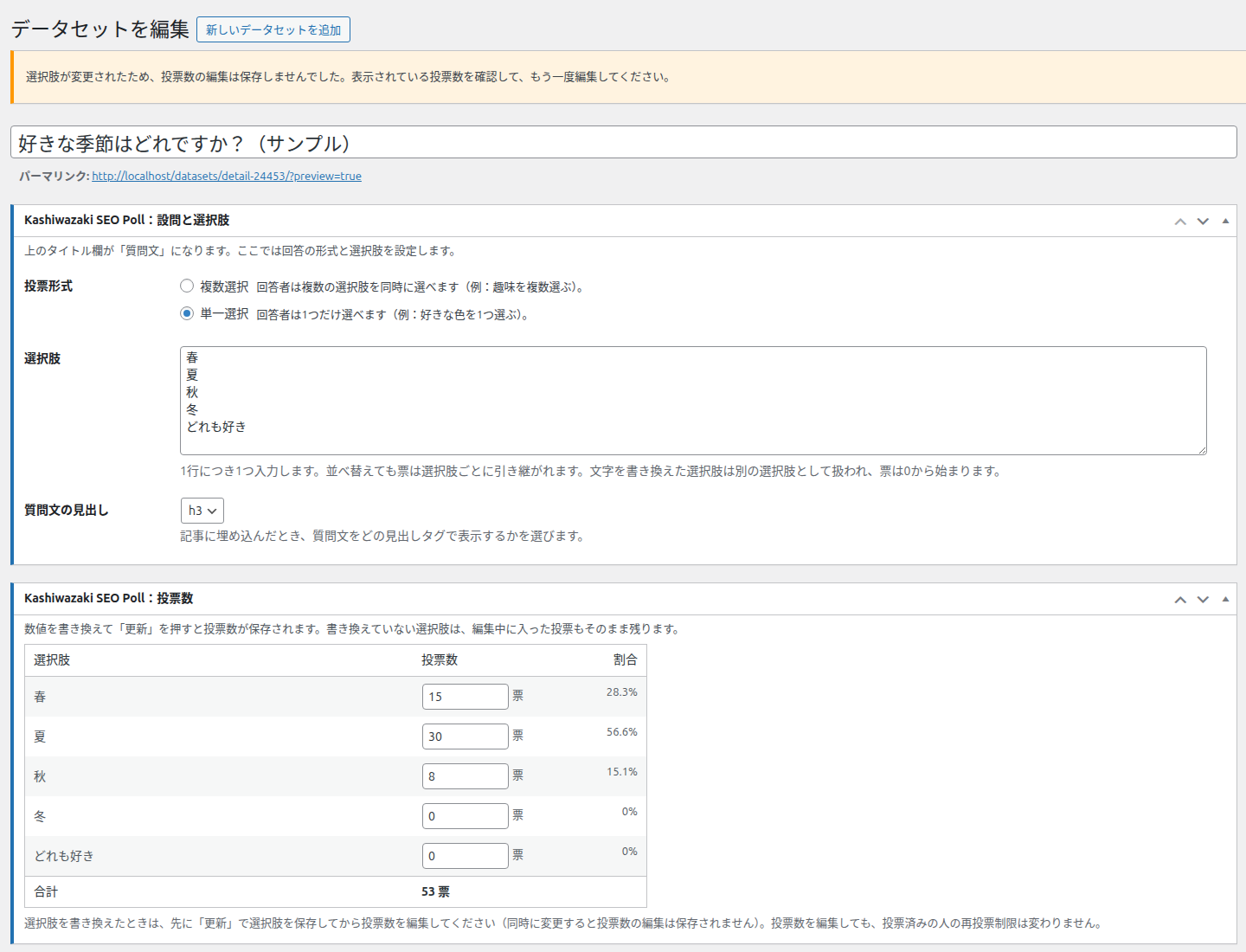Click the 15.1% percentage for 秋
The image size is (1246, 952).
click(x=621, y=772)
